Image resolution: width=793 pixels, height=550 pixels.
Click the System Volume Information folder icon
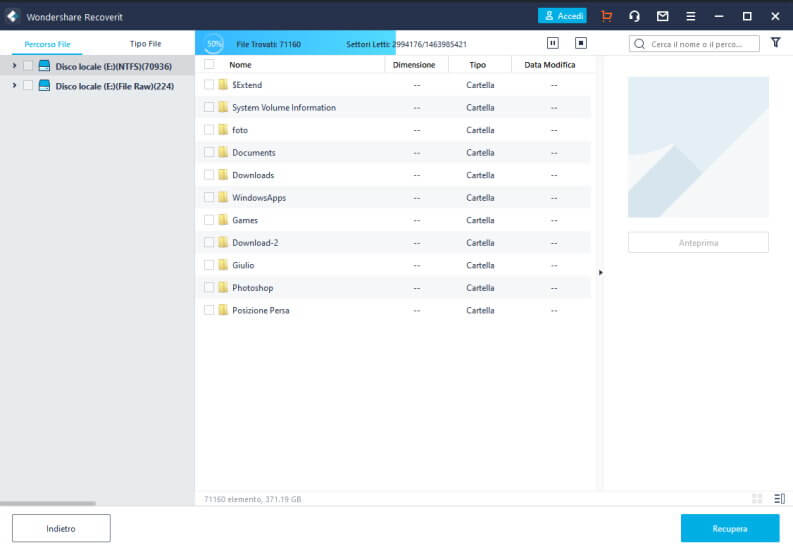point(223,107)
